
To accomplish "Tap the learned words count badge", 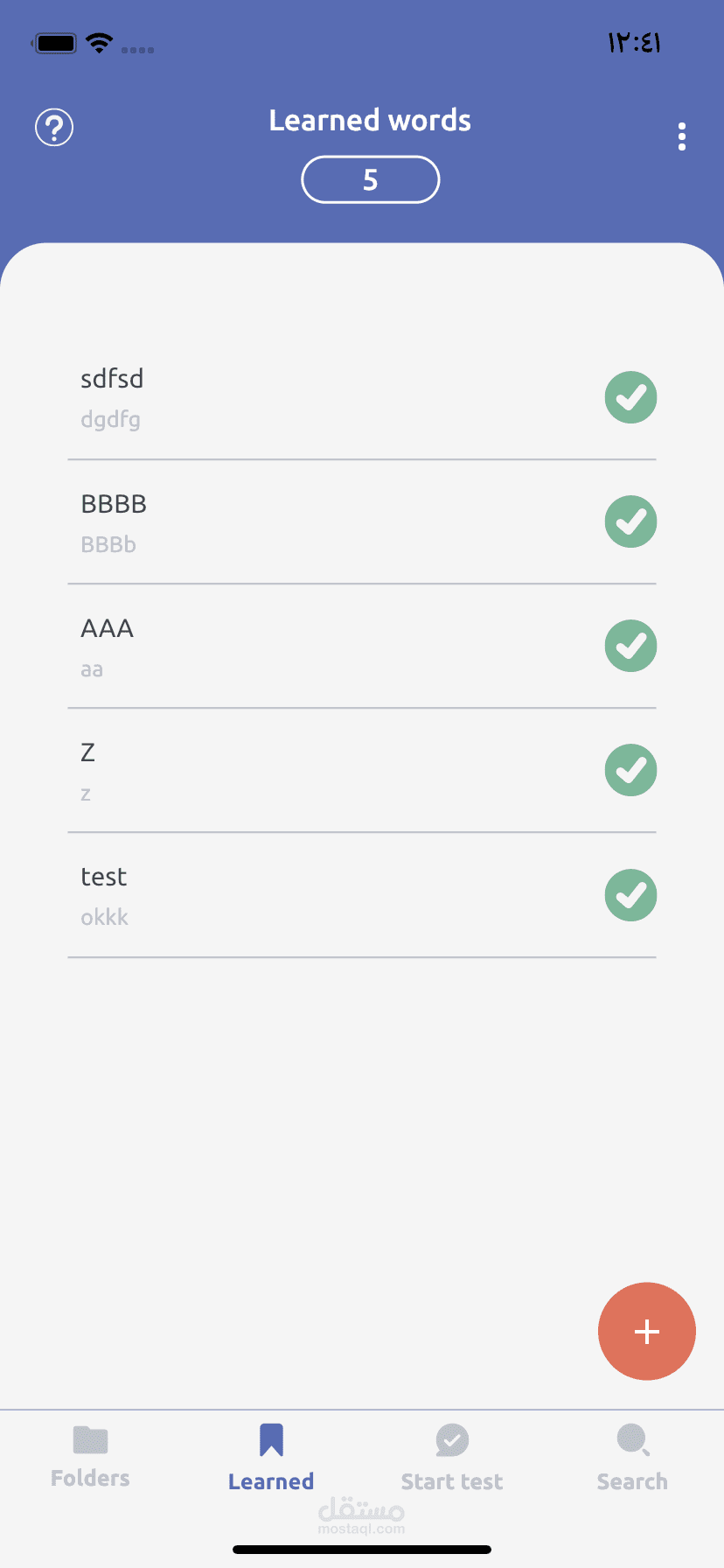I will (x=370, y=179).
